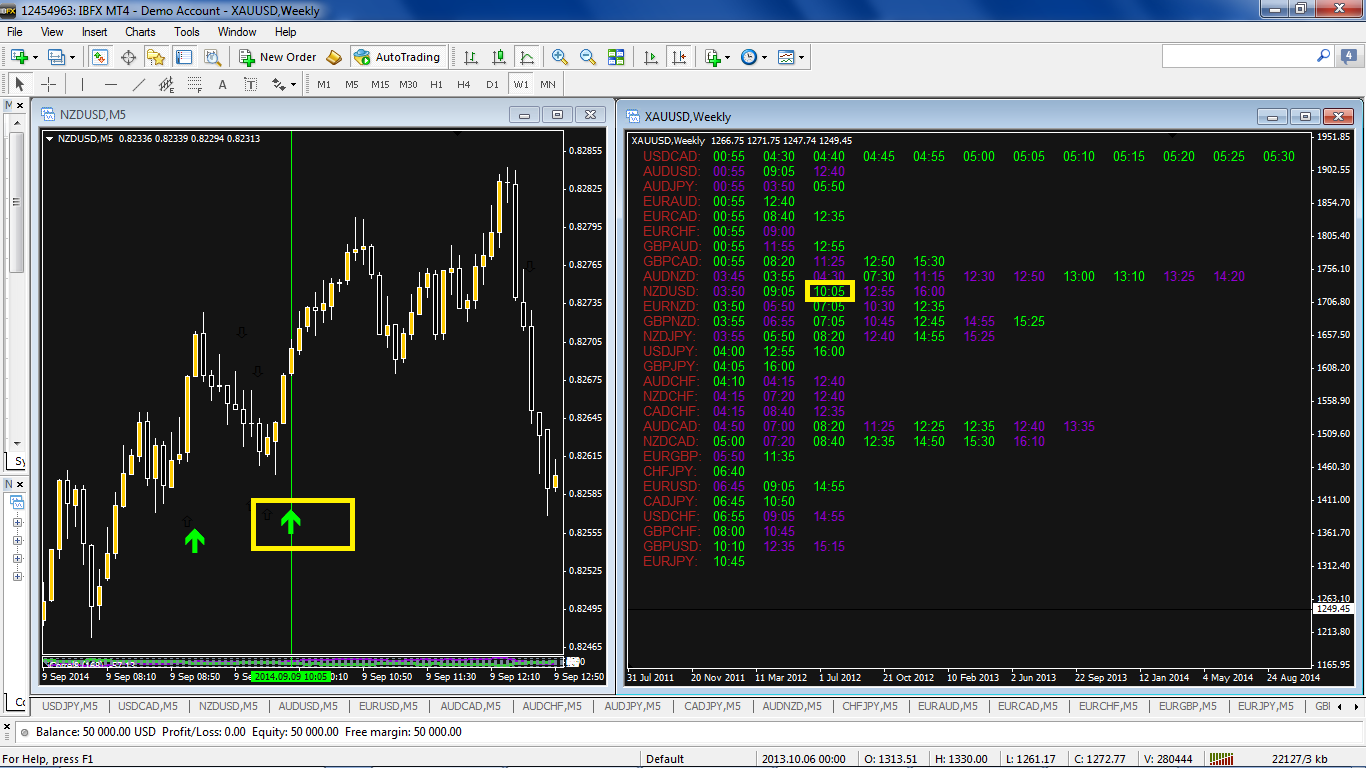
Task: Select the text label tool
Action: (222, 85)
